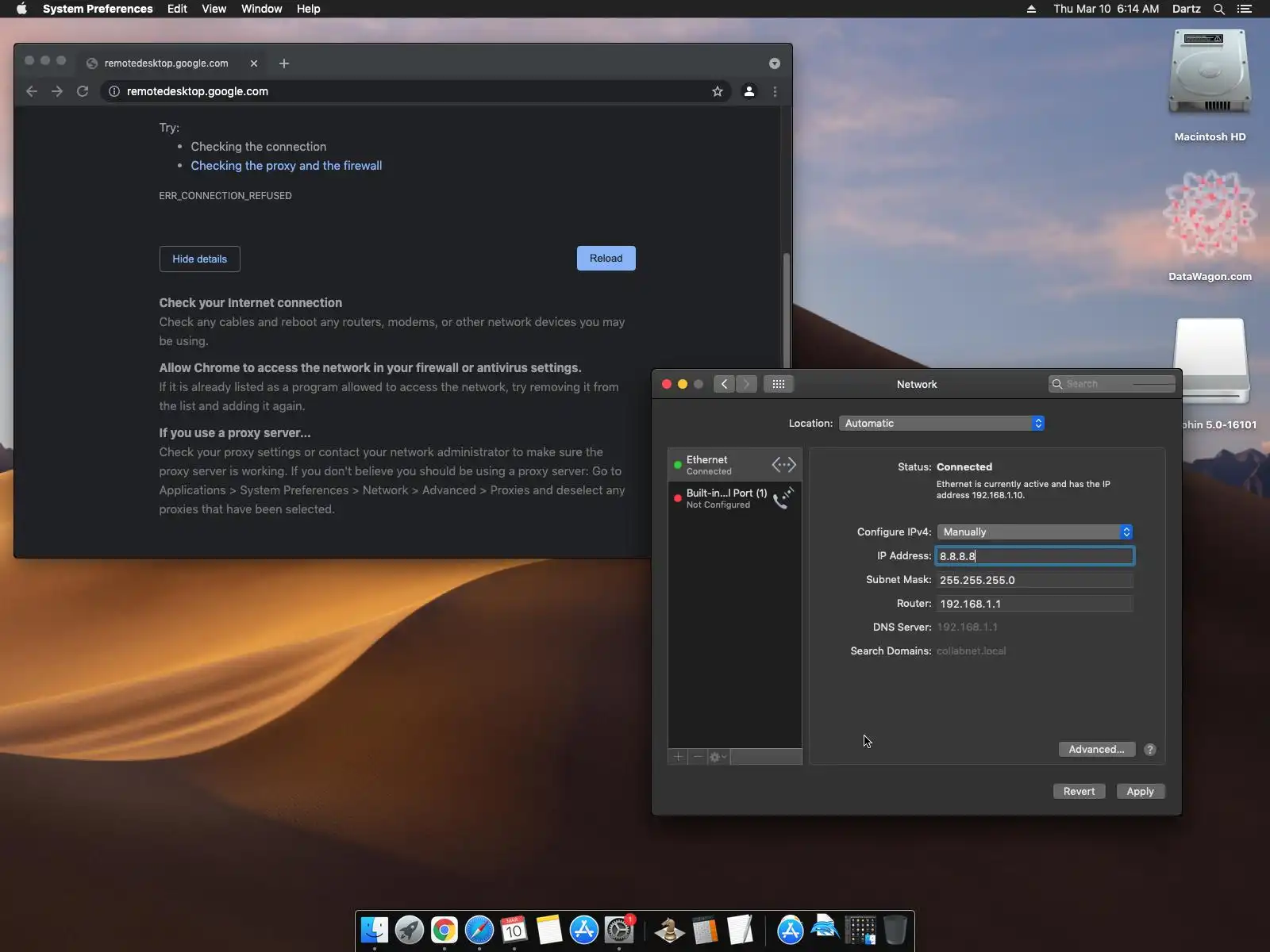Open the Trash in the Dock
Image resolution: width=1270 pixels, height=952 pixels.
(895, 930)
